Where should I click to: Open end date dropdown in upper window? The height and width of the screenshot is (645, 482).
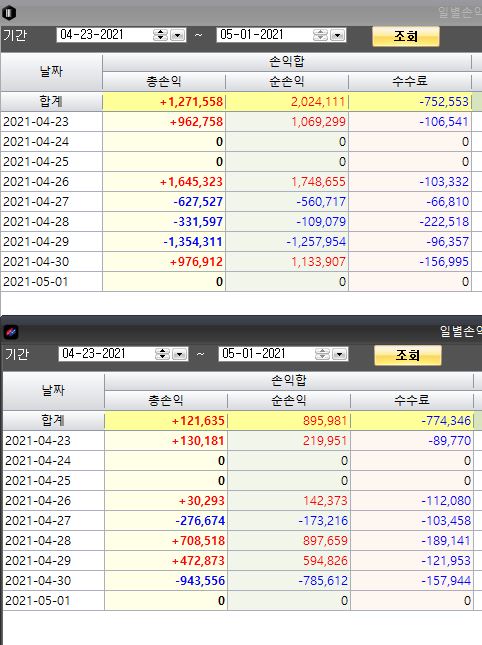338,35
